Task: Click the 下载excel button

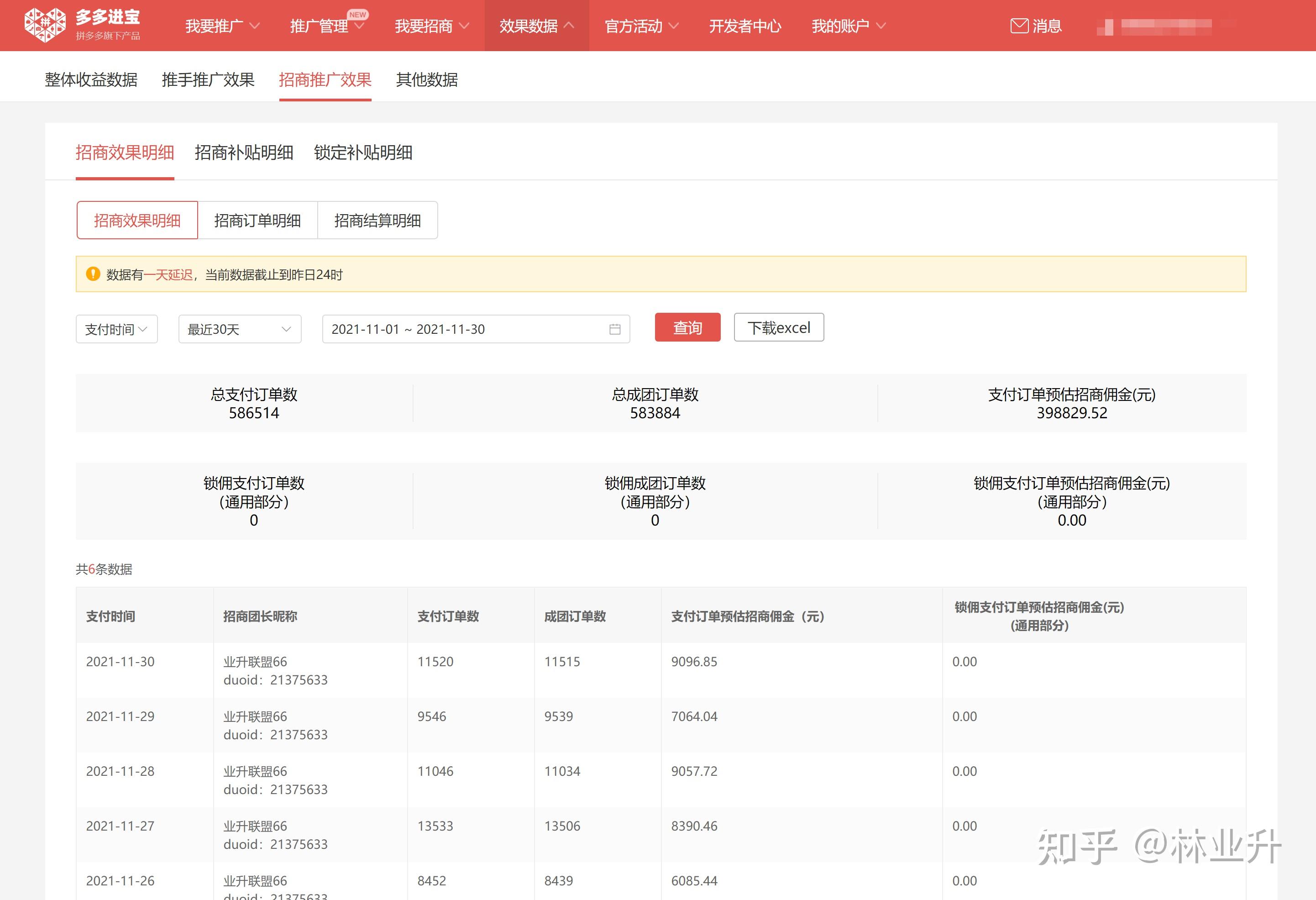Action: pyautogui.click(x=779, y=327)
